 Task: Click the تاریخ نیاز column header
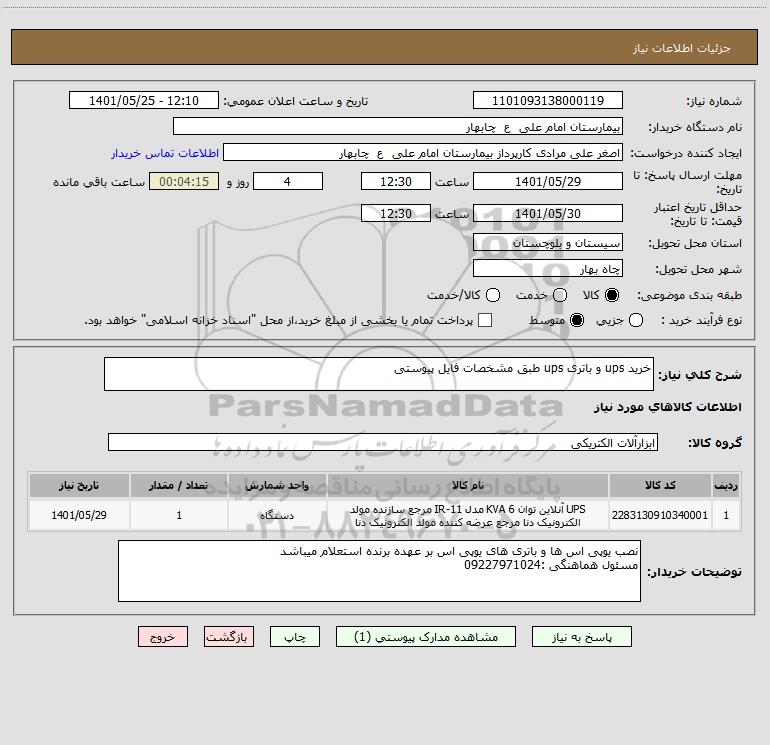79,485
